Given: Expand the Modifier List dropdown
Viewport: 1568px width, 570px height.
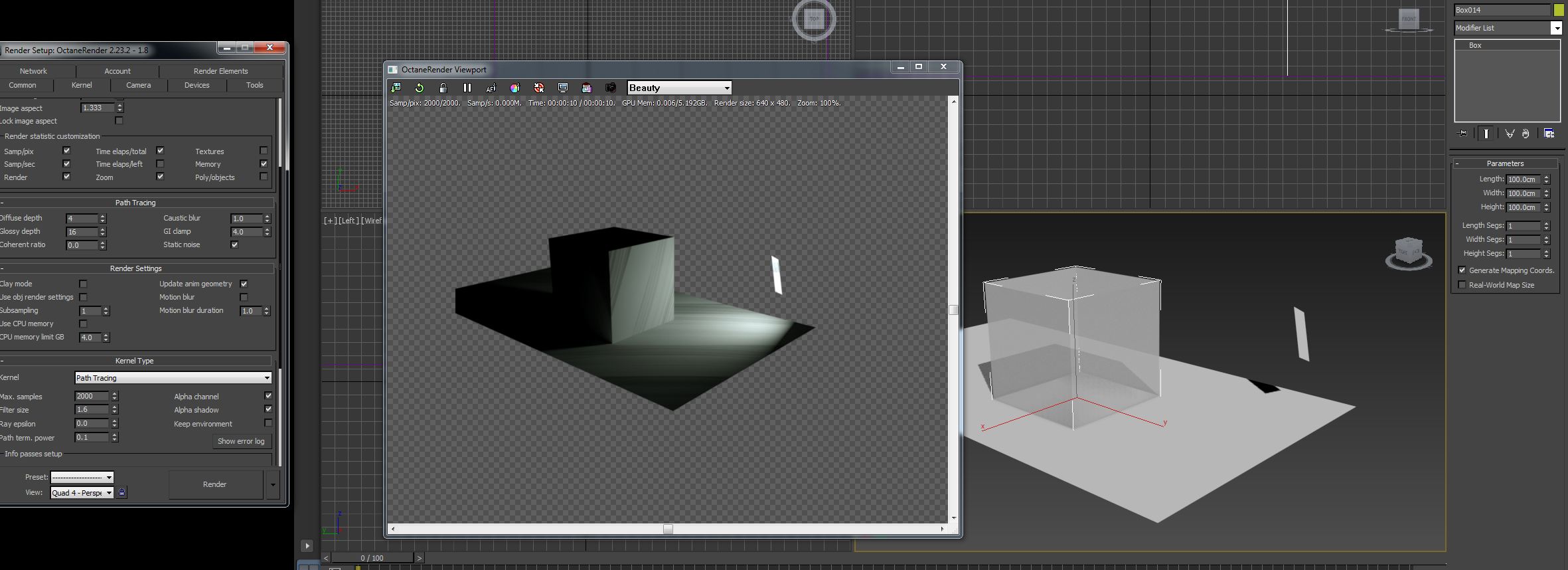Looking at the screenshot, I should point(1555,28).
